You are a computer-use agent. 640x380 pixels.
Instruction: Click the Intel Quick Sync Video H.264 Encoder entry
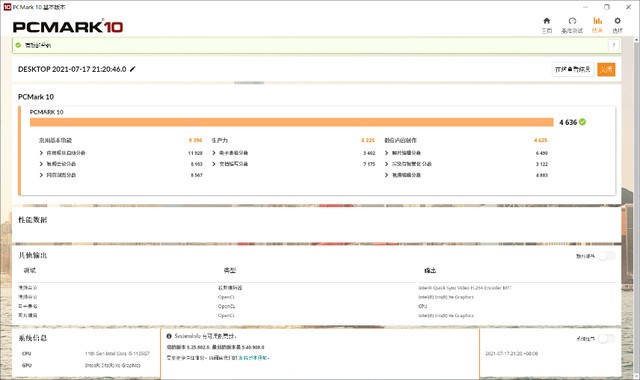pos(465,288)
